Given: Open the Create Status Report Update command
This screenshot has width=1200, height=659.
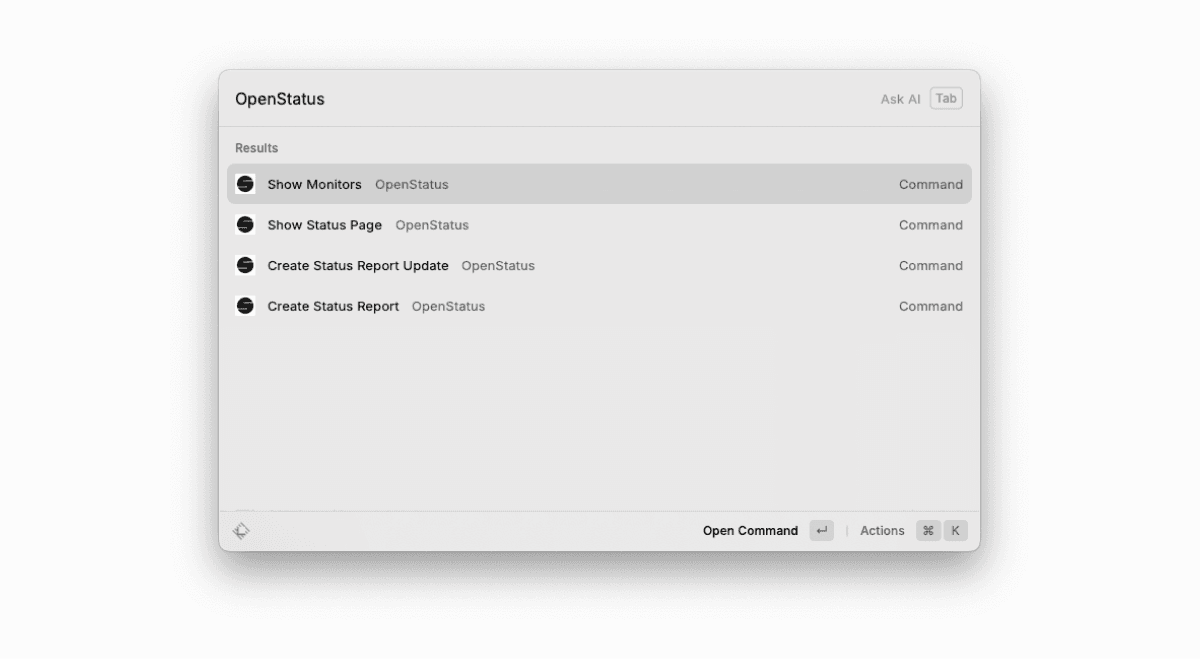Looking at the screenshot, I should point(358,265).
